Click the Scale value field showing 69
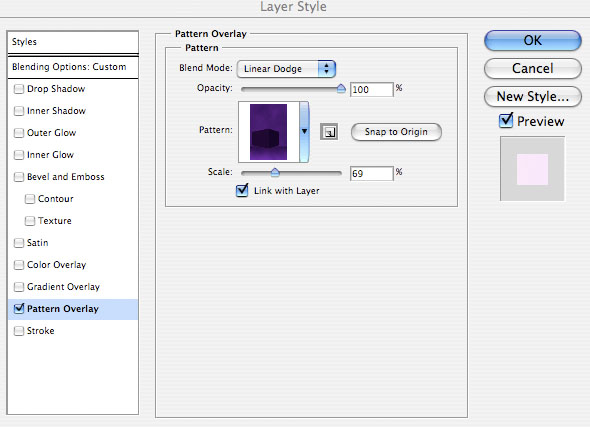The height and width of the screenshot is (427, 590). click(x=371, y=173)
